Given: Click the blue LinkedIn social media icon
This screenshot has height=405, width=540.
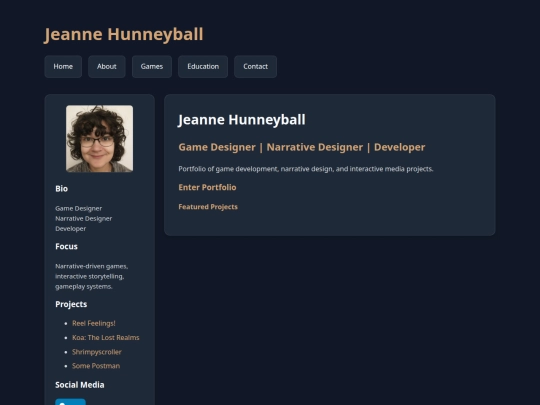Looking at the screenshot, I should (70, 402).
